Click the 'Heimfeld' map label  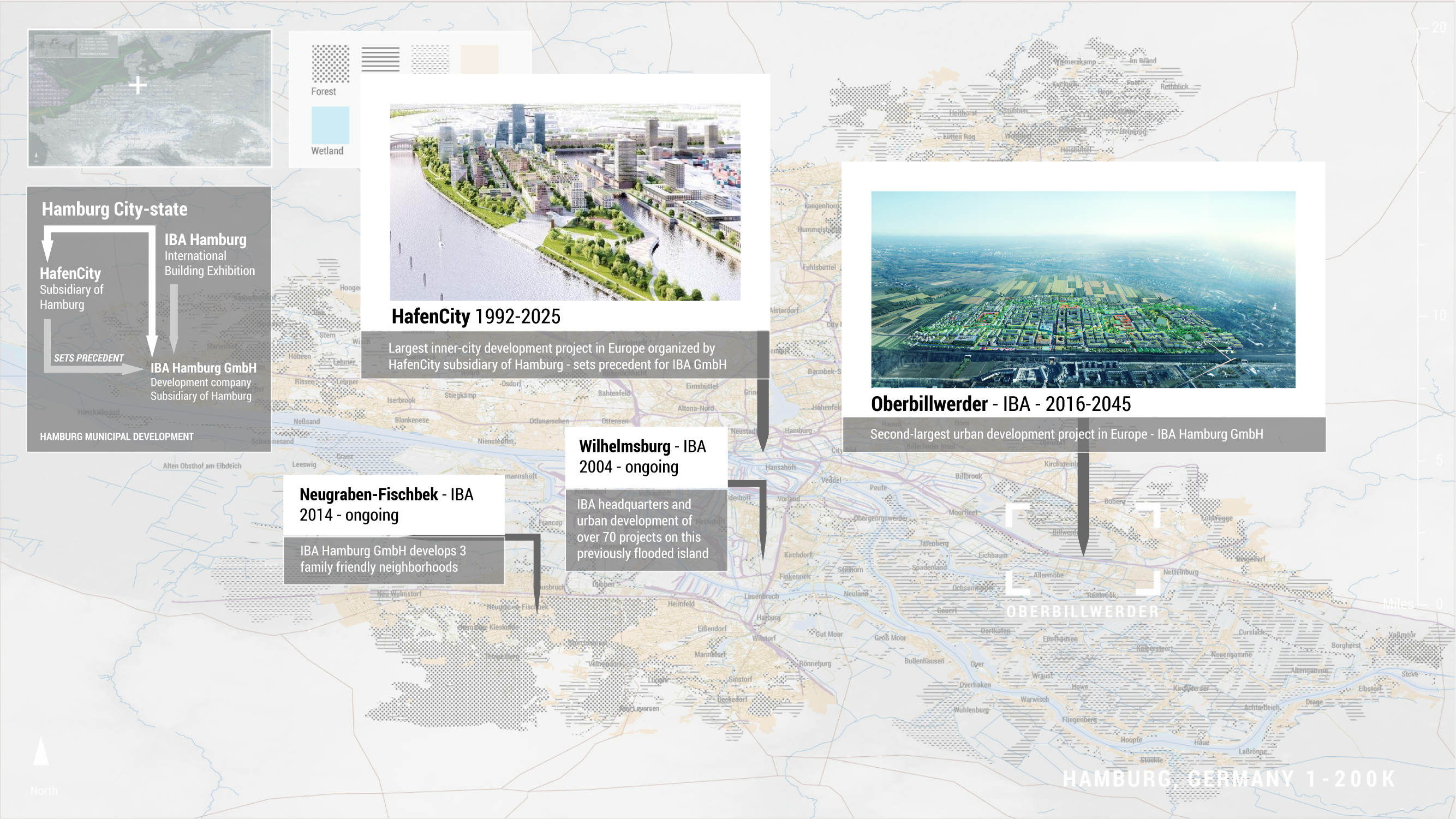(x=681, y=603)
